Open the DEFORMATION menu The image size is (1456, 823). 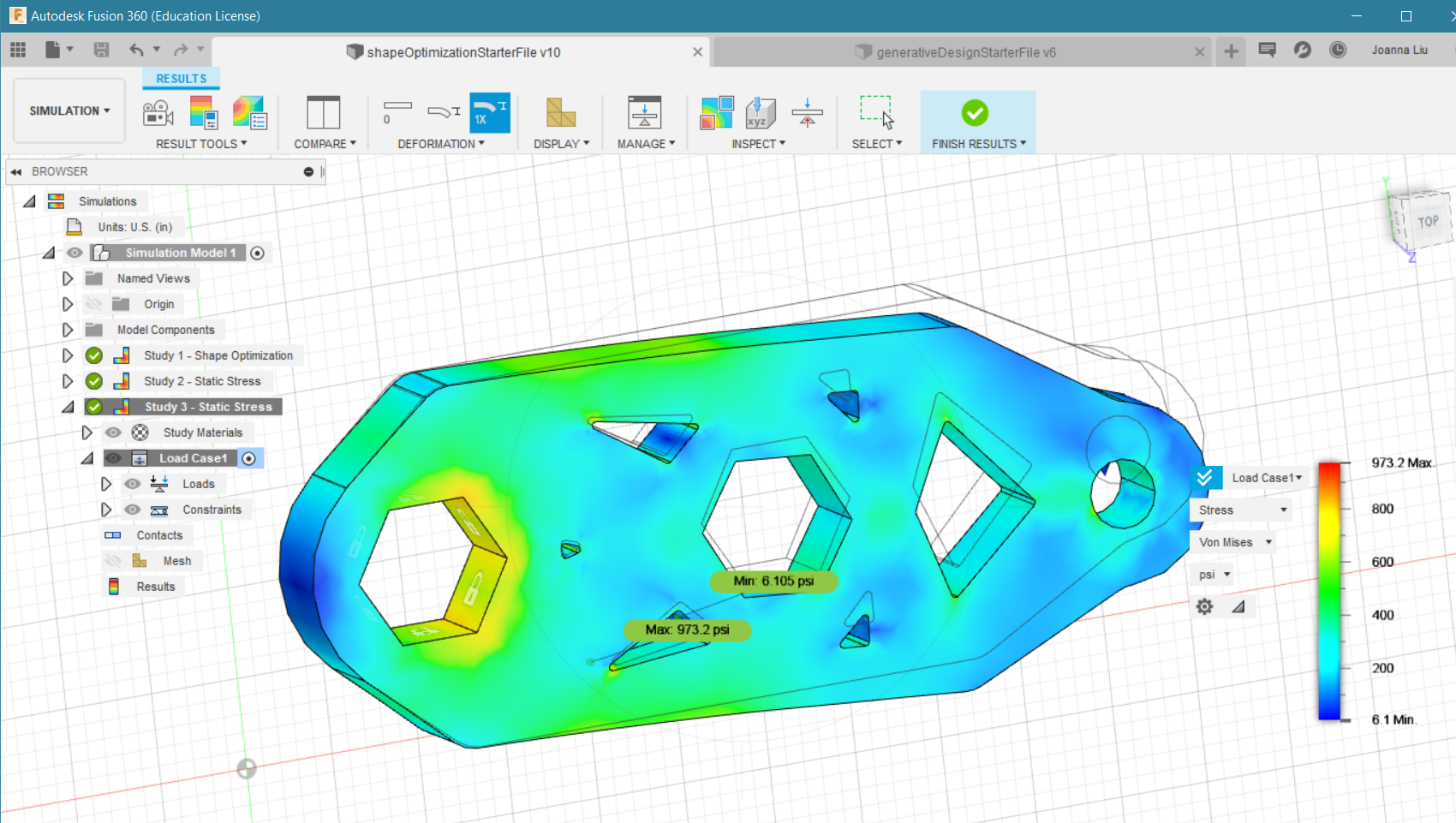click(x=441, y=144)
